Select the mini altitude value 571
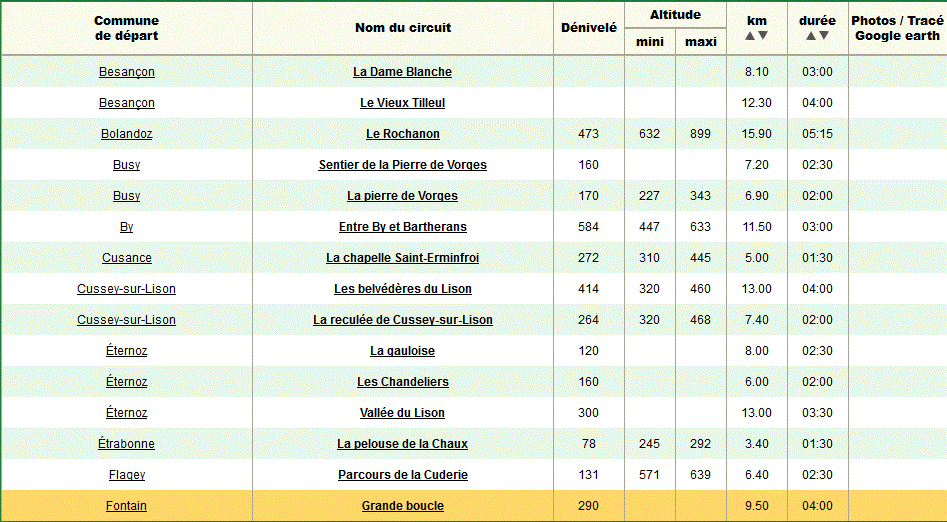The width and height of the screenshot is (947, 522). tap(650, 475)
